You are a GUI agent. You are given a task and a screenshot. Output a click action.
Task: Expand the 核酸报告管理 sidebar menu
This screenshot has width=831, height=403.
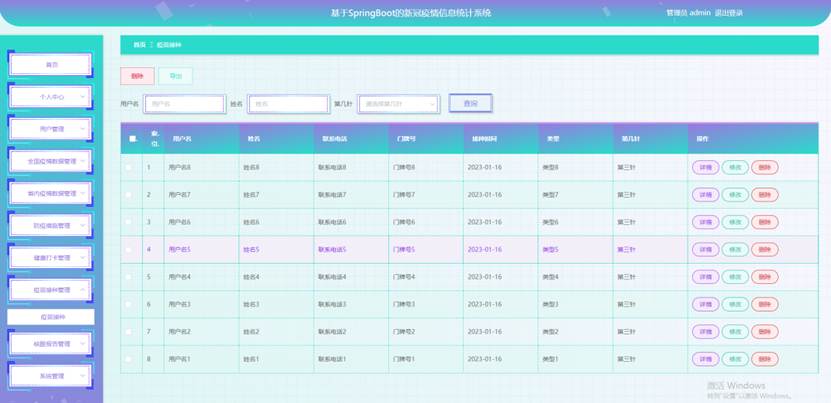[x=51, y=344]
